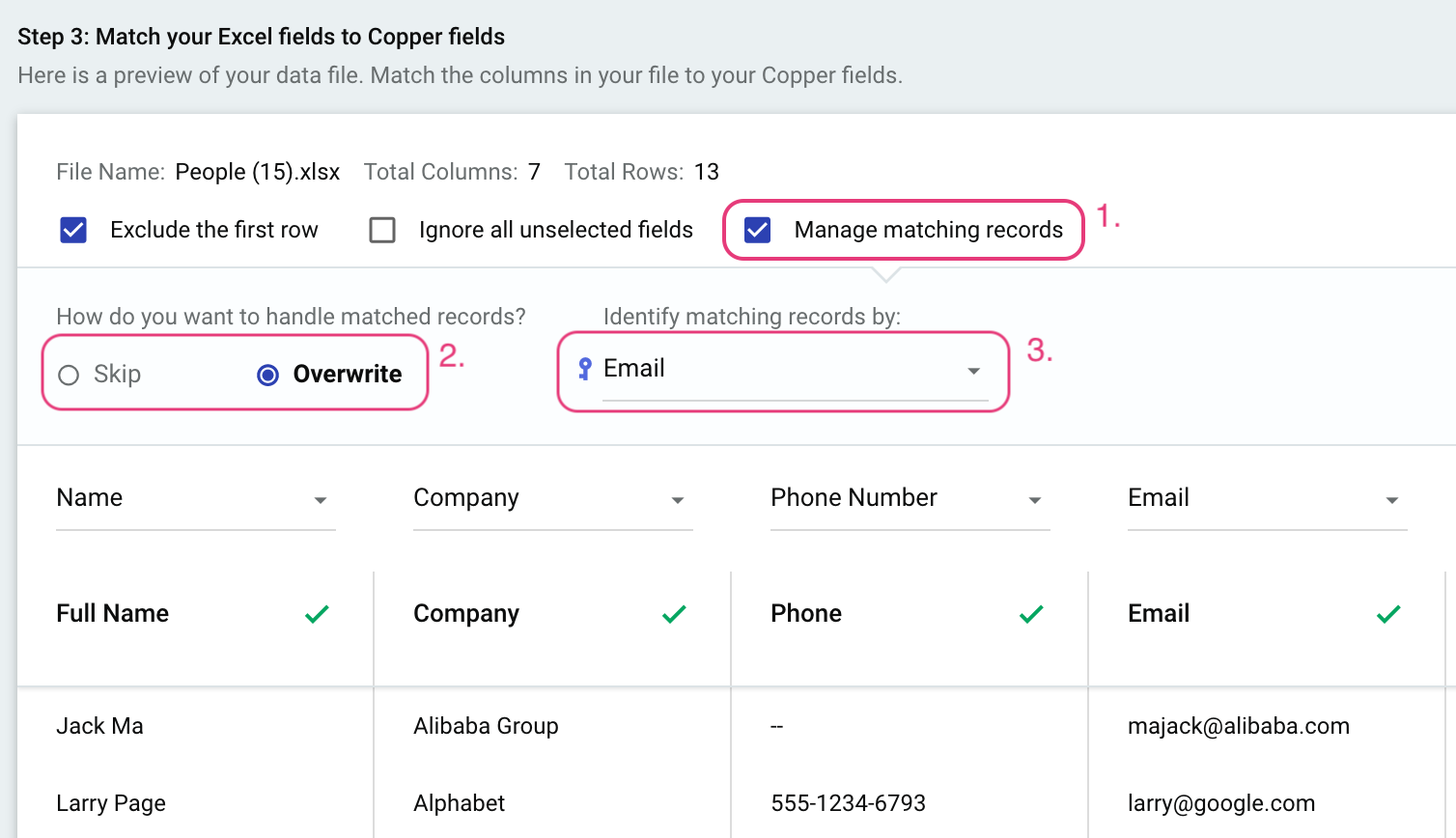
Task: Click the green checkmark in Email header
Action: pyautogui.click(x=1388, y=614)
